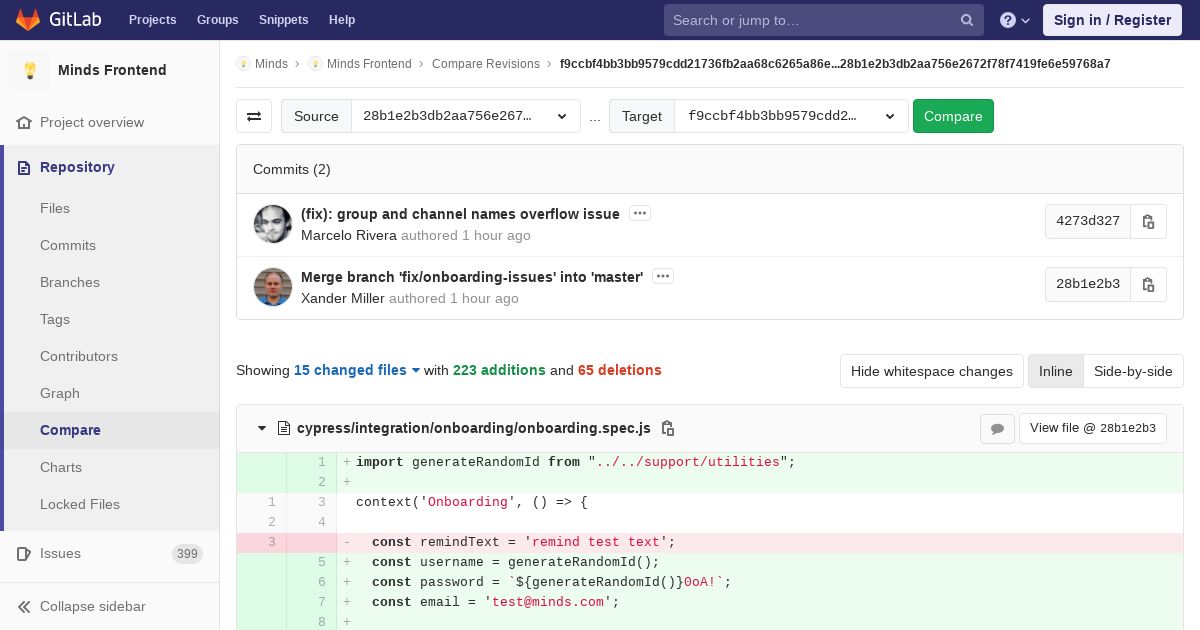The image size is (1200, 630).
Task: Click the search magnifier icon
Action: tap(967, 20)
